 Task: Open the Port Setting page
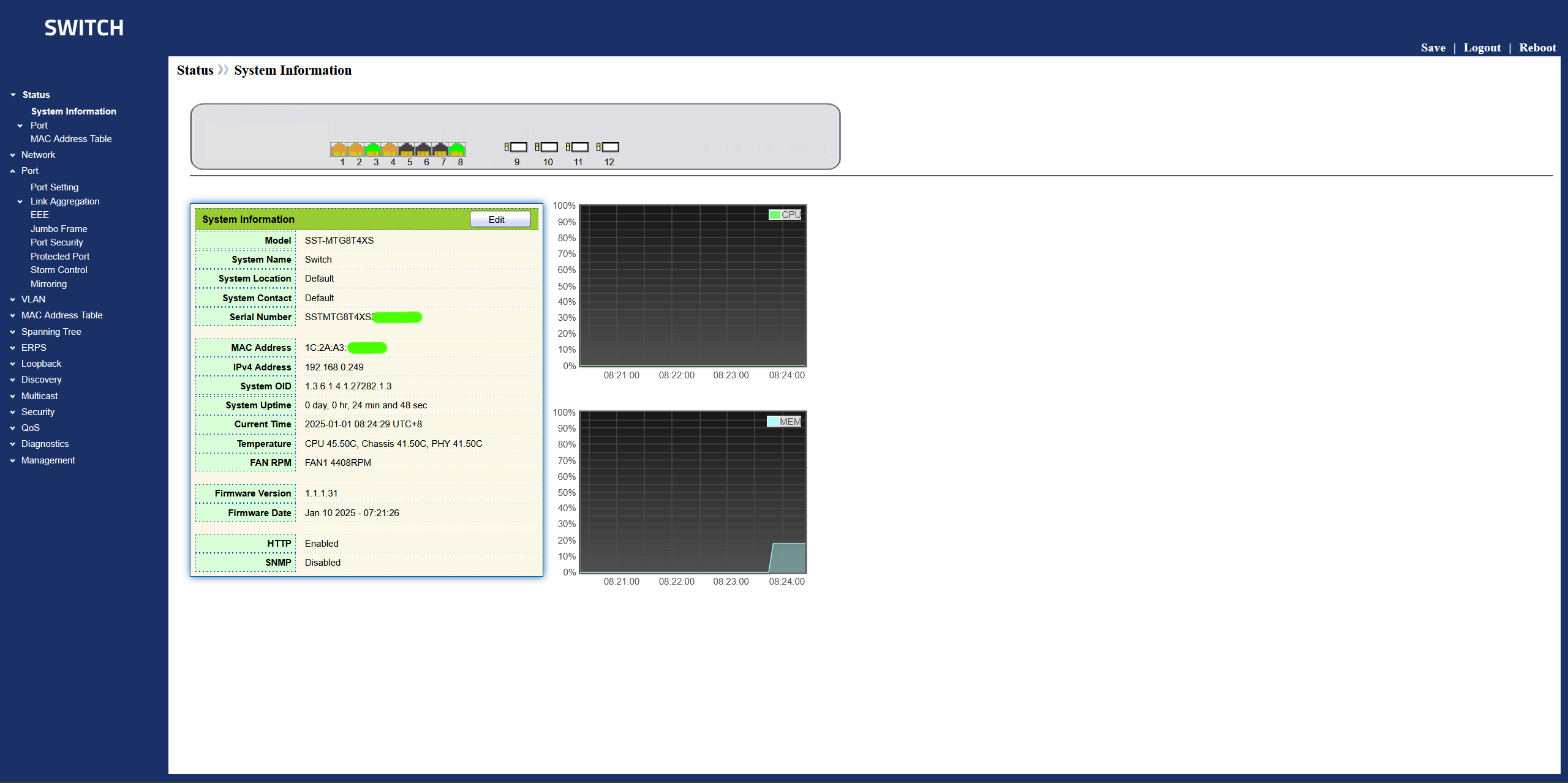tap(55, 187)
